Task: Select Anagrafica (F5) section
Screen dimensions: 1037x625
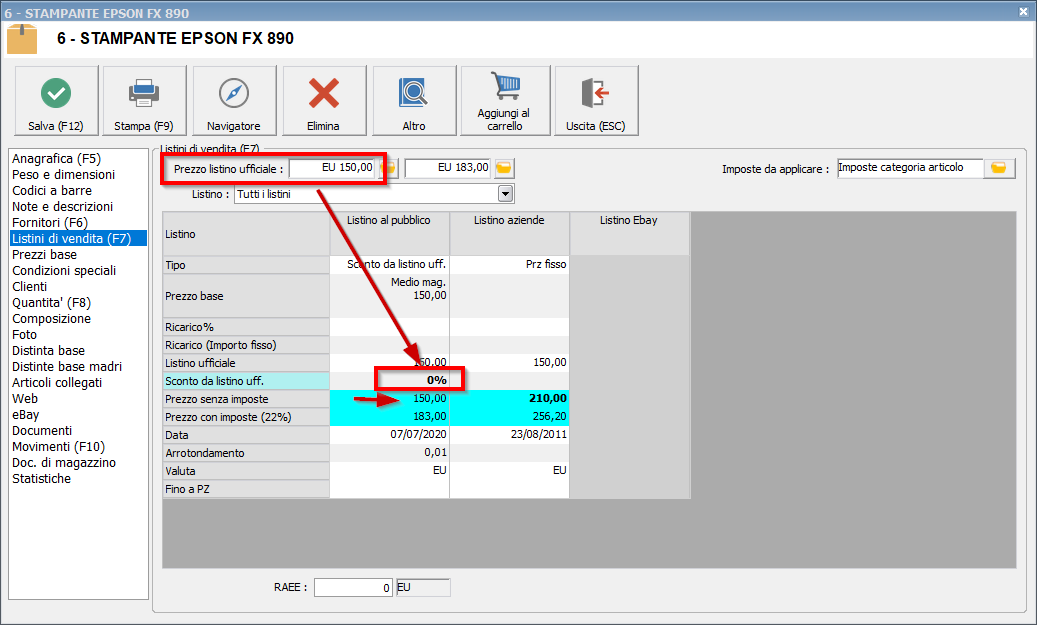Action: [x=56, y=159]
